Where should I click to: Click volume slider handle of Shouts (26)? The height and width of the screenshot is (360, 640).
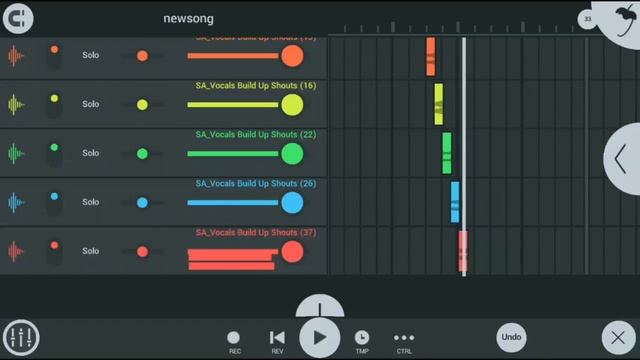point(292,202)
